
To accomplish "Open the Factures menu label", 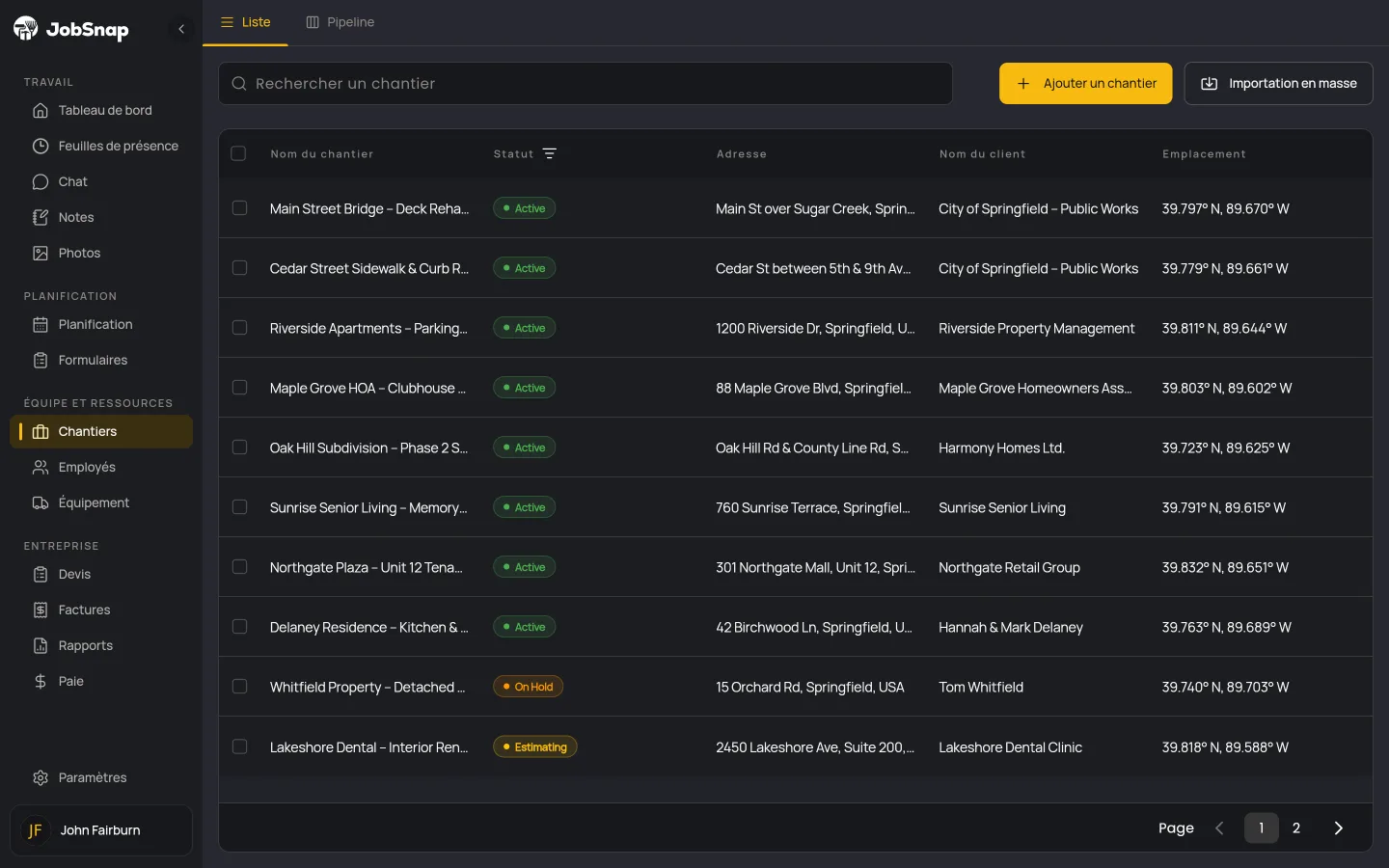I will [84, 610].
